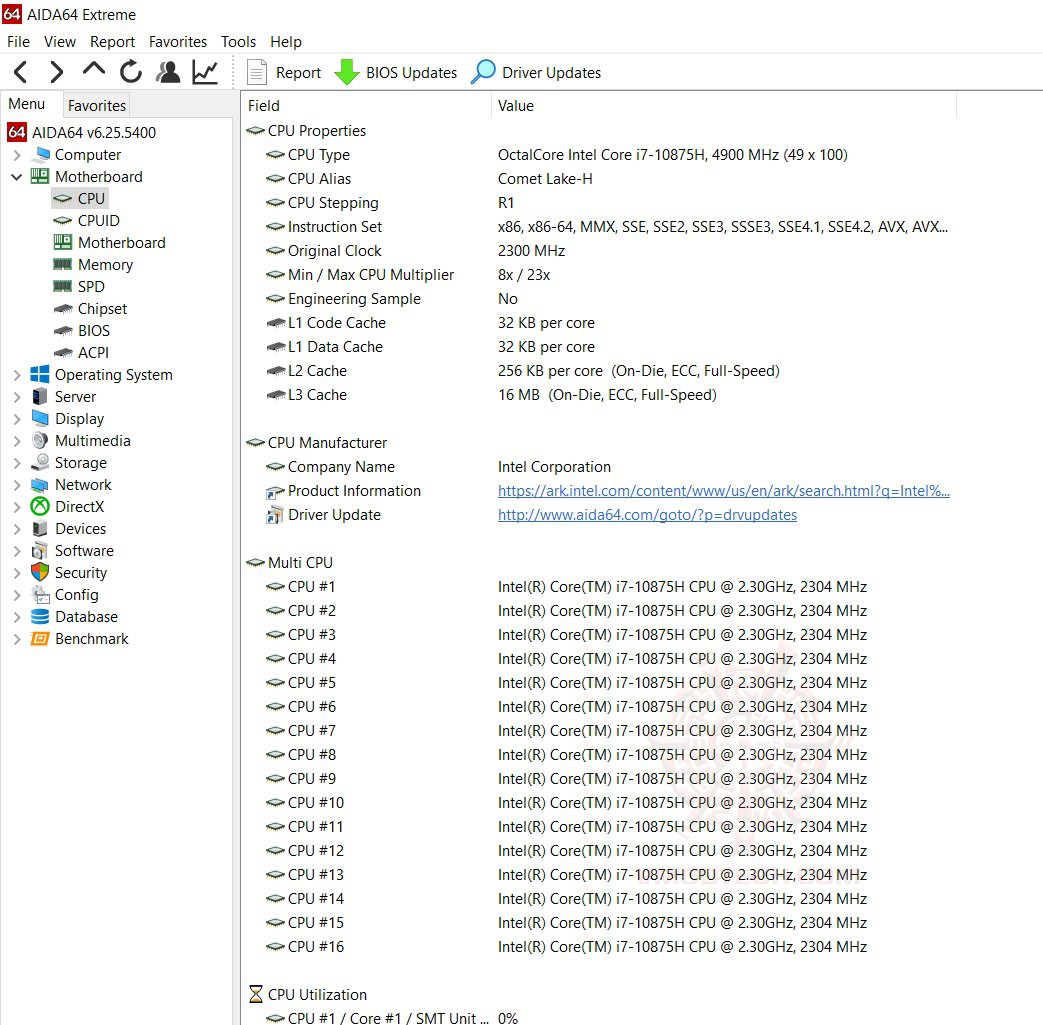This screenshot has width=1043, height=1025.
Task: Expand the Storage tree node
Action: click(x=17, y=463)
